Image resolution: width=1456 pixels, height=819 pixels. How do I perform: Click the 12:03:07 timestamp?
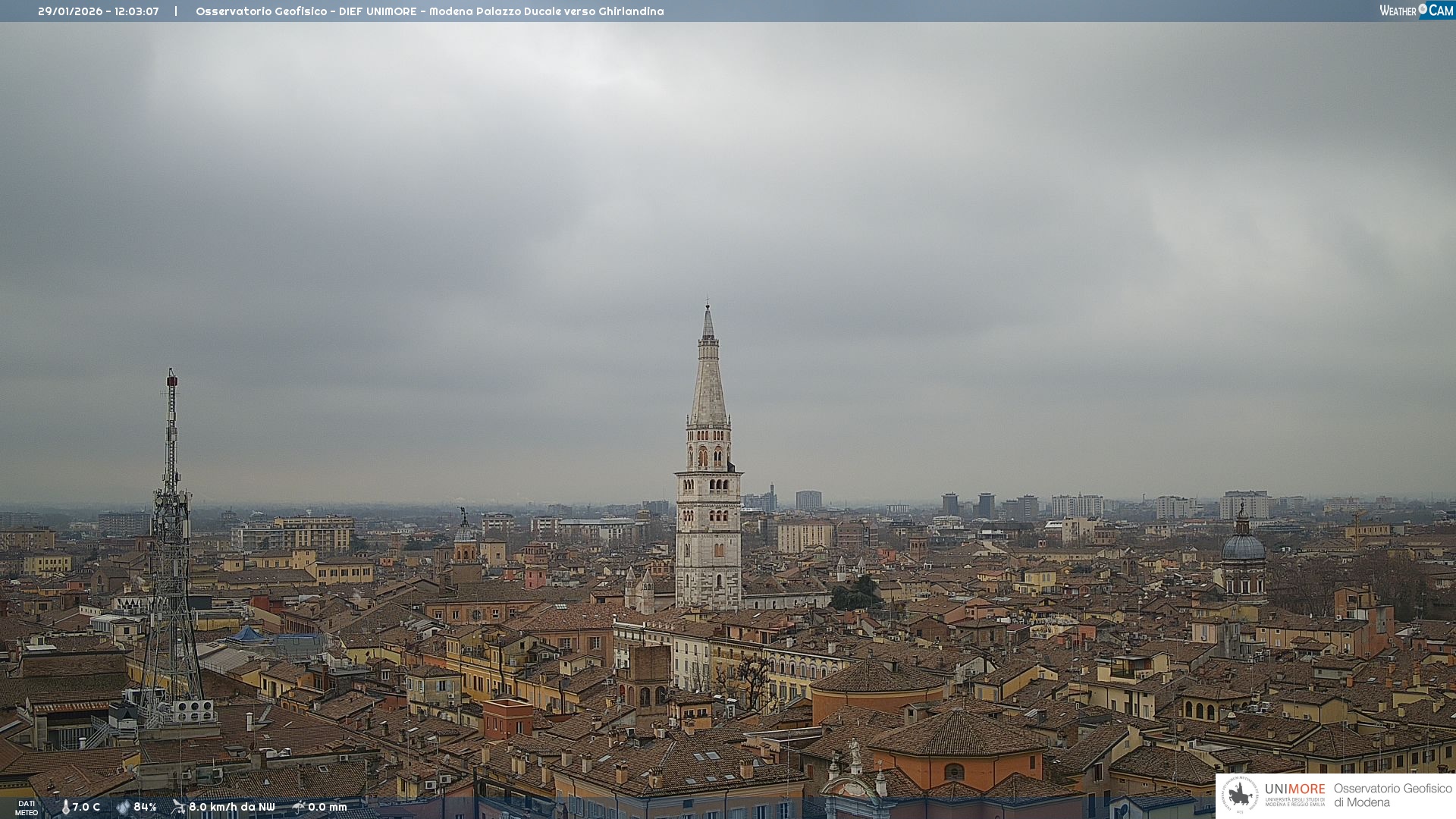coord(137,11)
